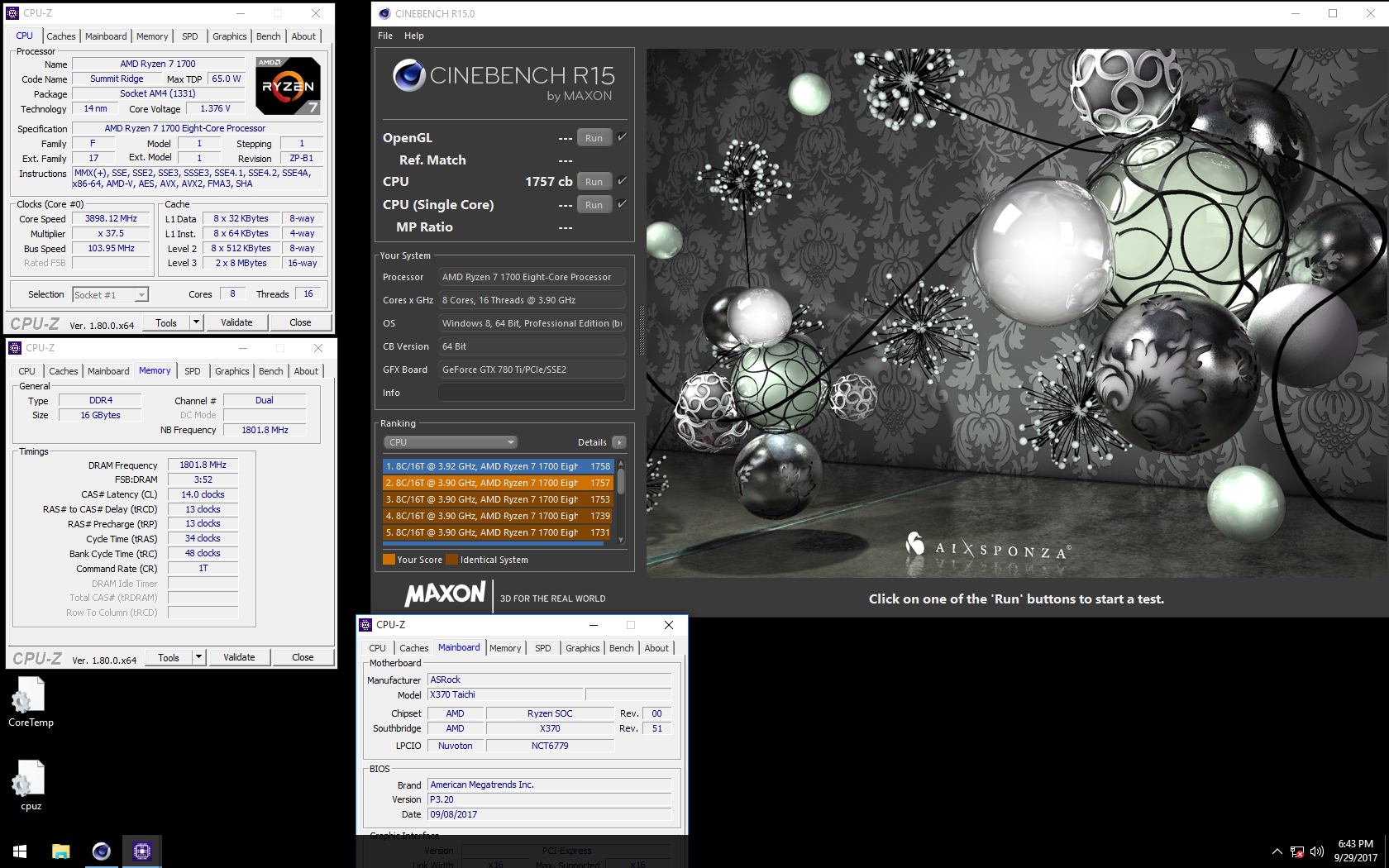This screenshot has width=1389, height=868.
Task: Click Validate in the Memory CPU-Z window
Action: coord(239,657)
